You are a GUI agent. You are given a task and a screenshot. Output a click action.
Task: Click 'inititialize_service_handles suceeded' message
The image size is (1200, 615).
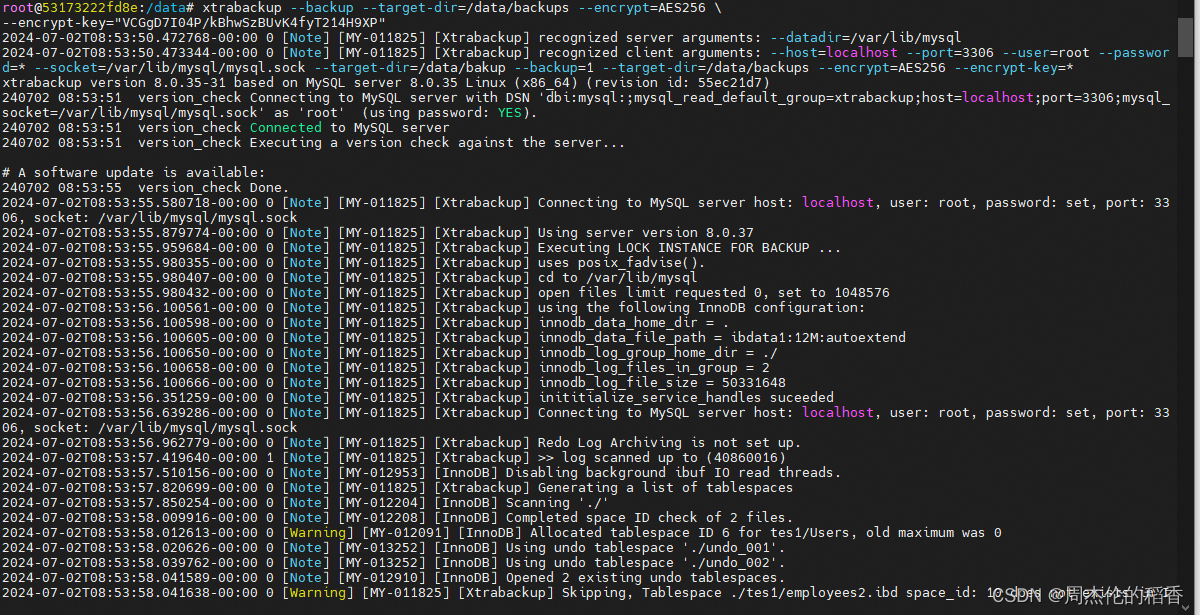tap(686, 397)
